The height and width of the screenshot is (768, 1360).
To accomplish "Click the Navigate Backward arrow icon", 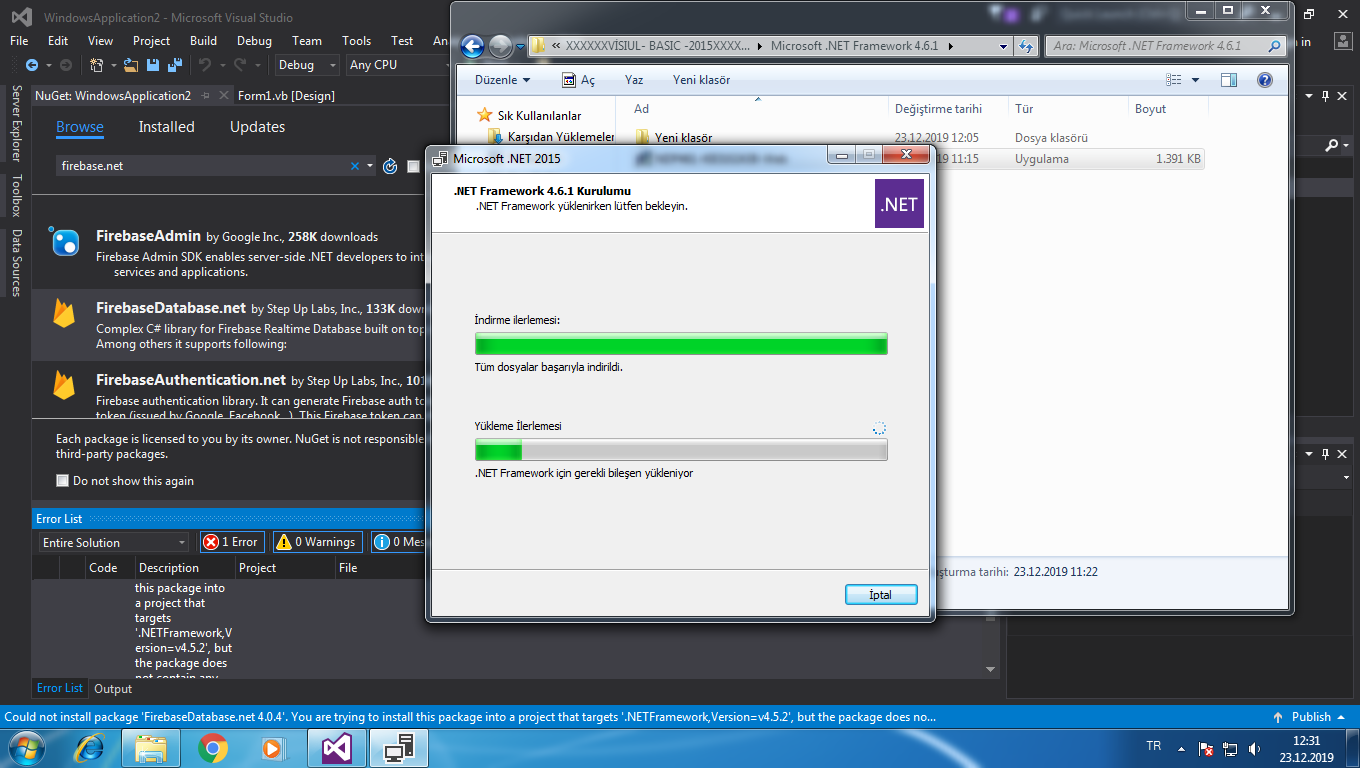I will tap(32, 63).
